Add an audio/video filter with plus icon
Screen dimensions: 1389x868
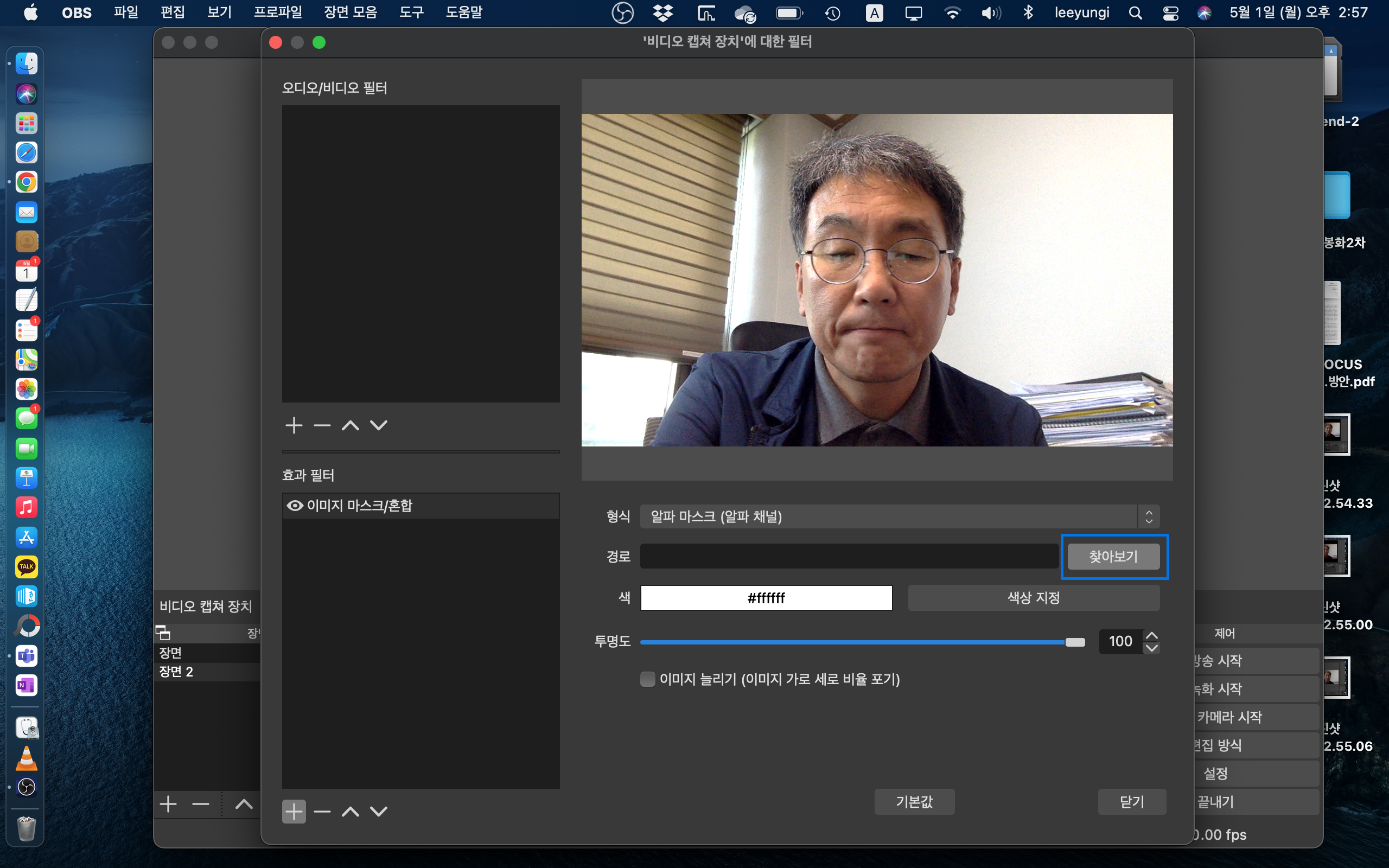tap(294, 425)
